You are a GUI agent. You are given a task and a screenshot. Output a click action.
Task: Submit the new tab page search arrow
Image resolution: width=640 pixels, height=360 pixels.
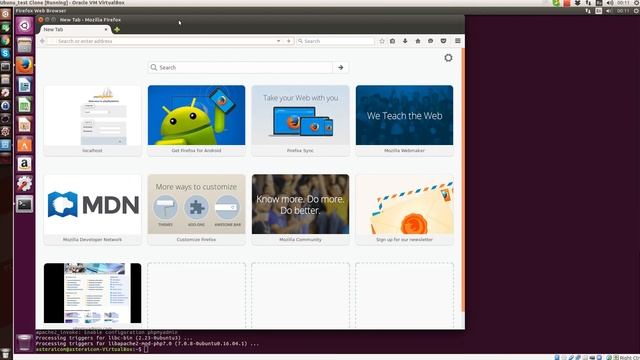click(340, 67)
